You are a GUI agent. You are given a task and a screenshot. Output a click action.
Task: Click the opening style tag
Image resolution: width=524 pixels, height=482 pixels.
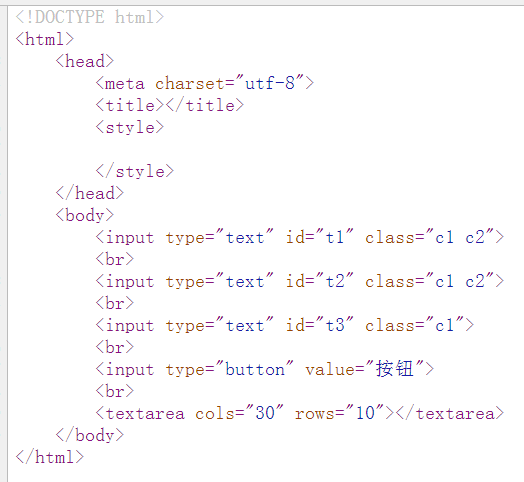(130, 127)
